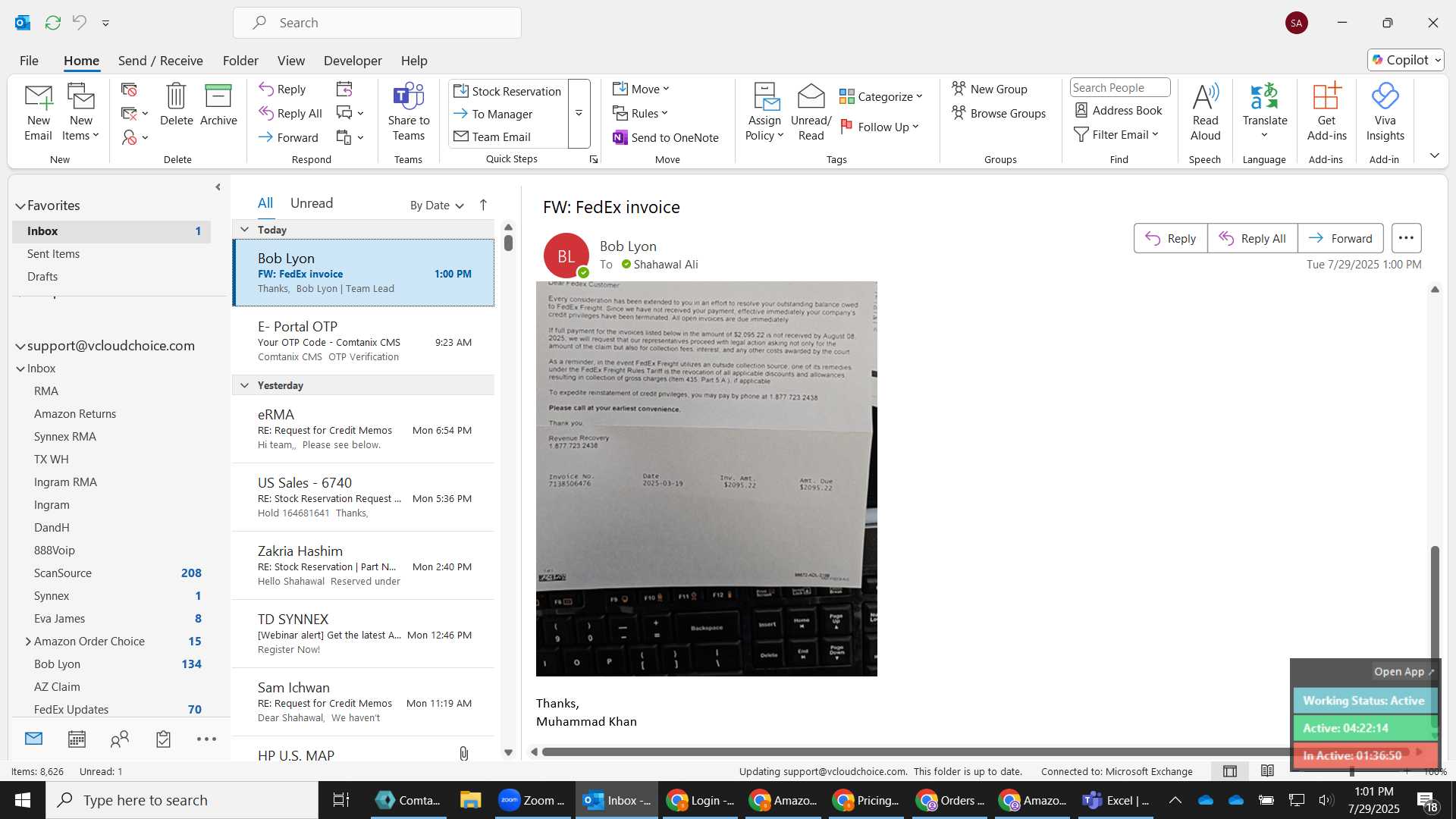Expand the Amazon Order Choice folder
The height and width of the screenshot is (819, 1456).
coord(28,642)
